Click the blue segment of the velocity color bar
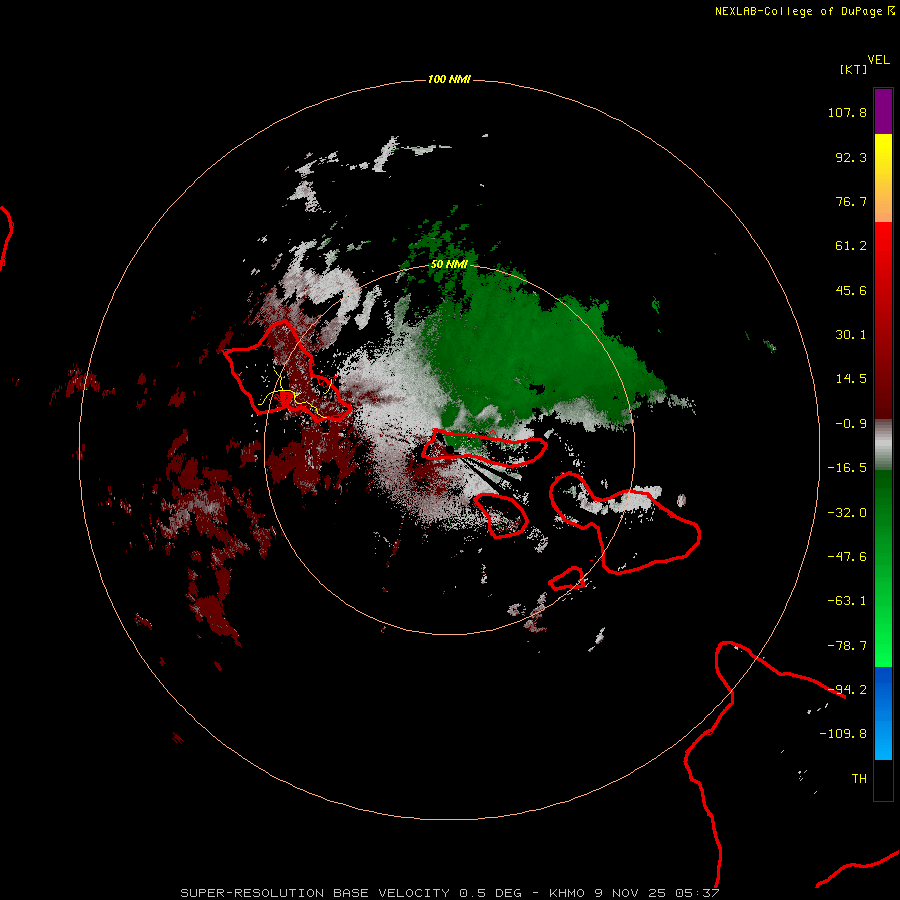This screenshot has height=900, width=900. (883, 713)
